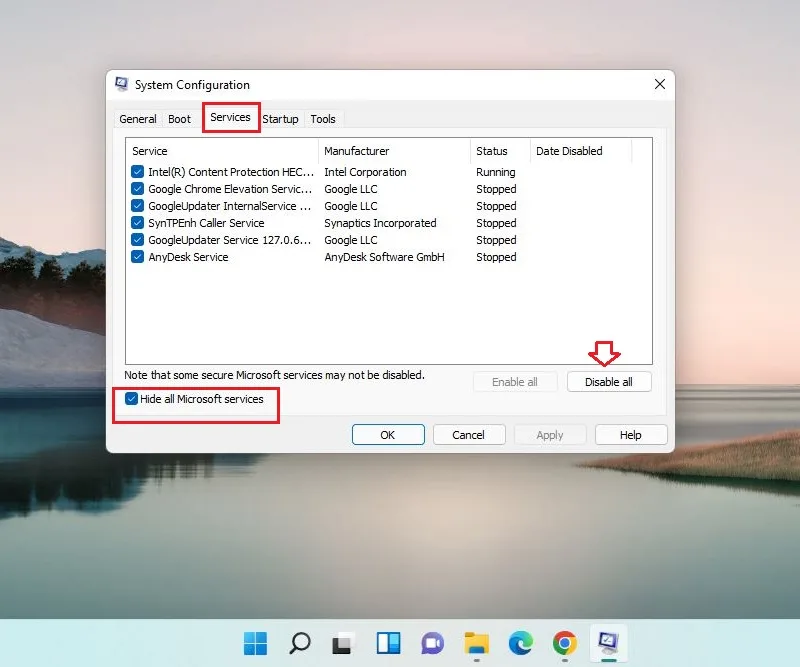Select 'AnyDesk Software GmbH' manufacturer cell
This screenshot has width=800, height=667.
point(384,257)
